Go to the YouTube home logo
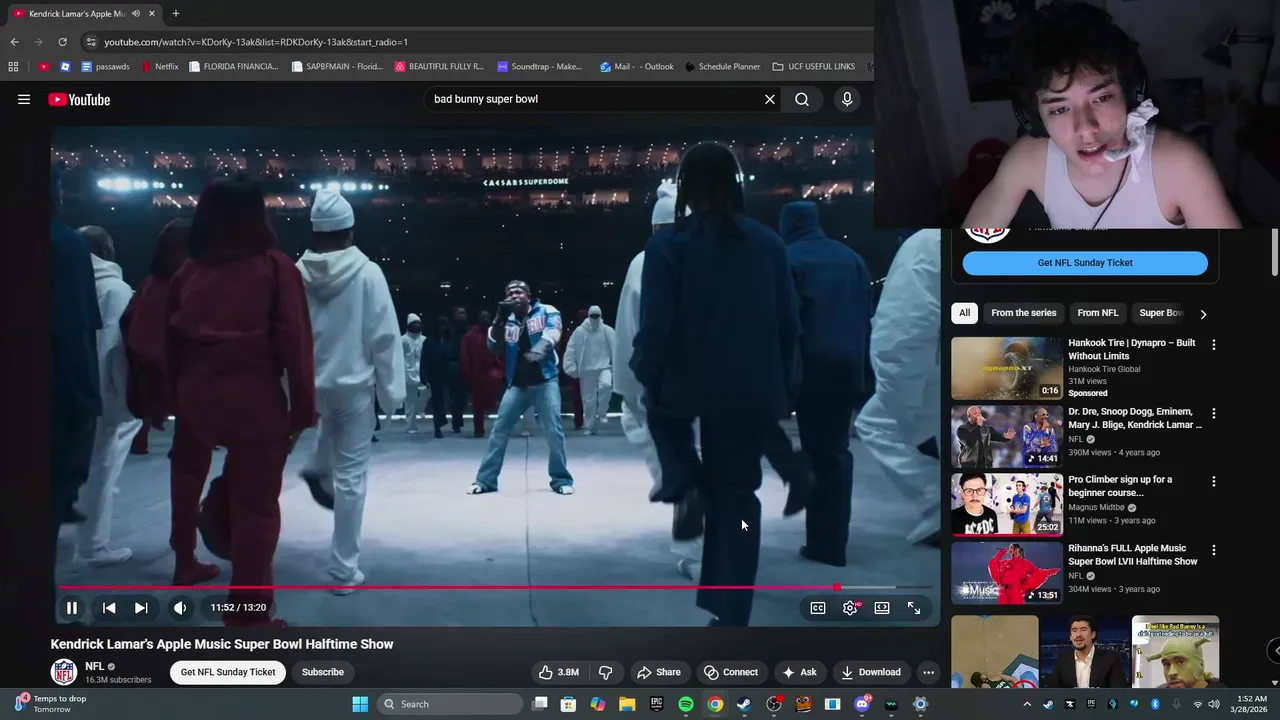Image resolution: width=1280 pixels, height=720 pixels. tap(79, 99)
